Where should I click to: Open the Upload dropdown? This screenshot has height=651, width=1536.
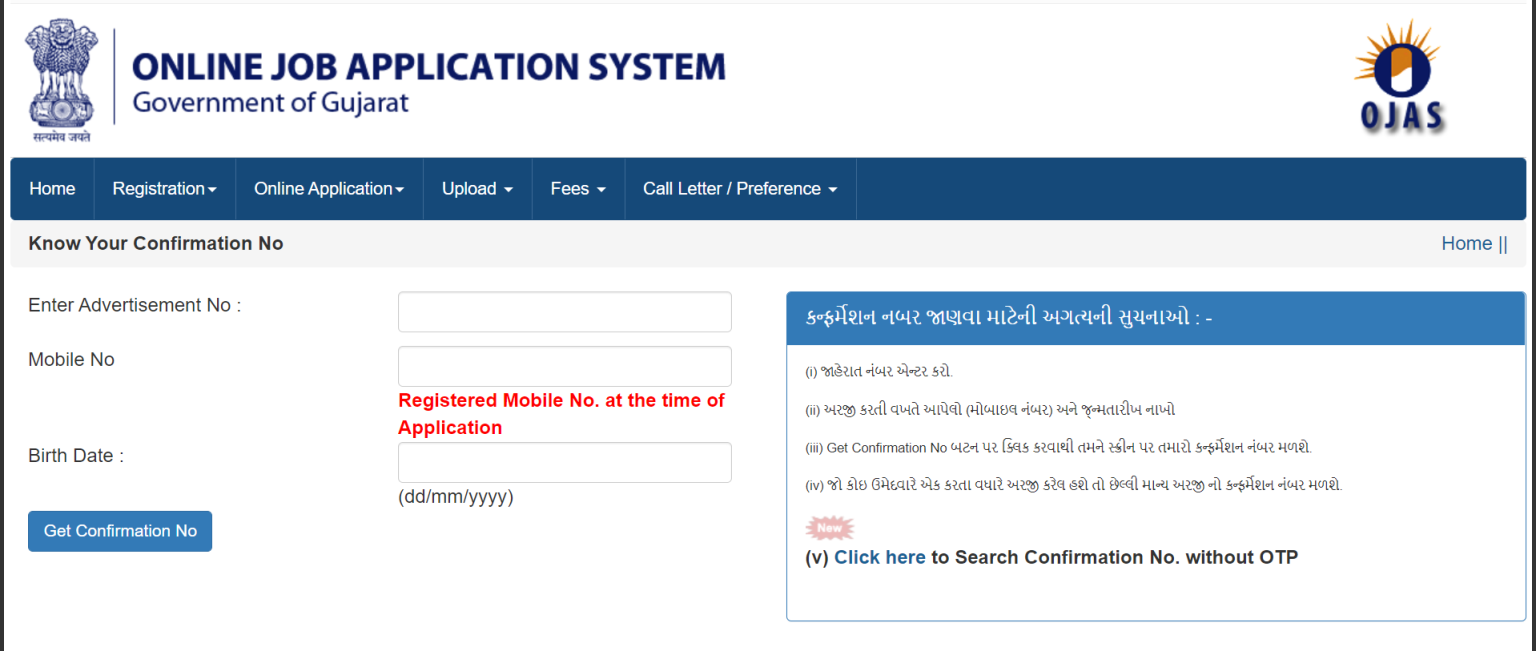477,188
